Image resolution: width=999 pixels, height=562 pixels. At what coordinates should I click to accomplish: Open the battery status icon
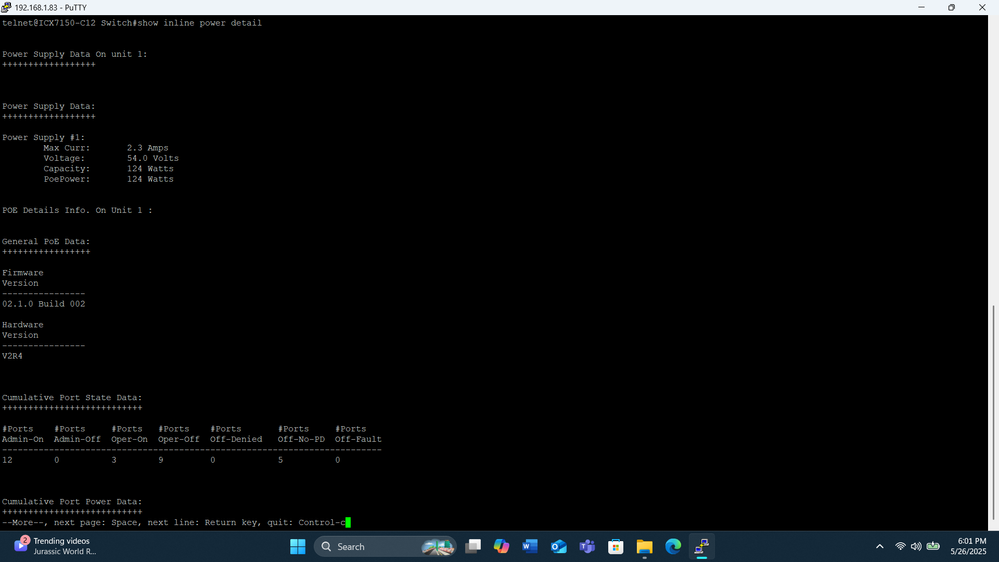pyautogui.click(x=933, y=547)
